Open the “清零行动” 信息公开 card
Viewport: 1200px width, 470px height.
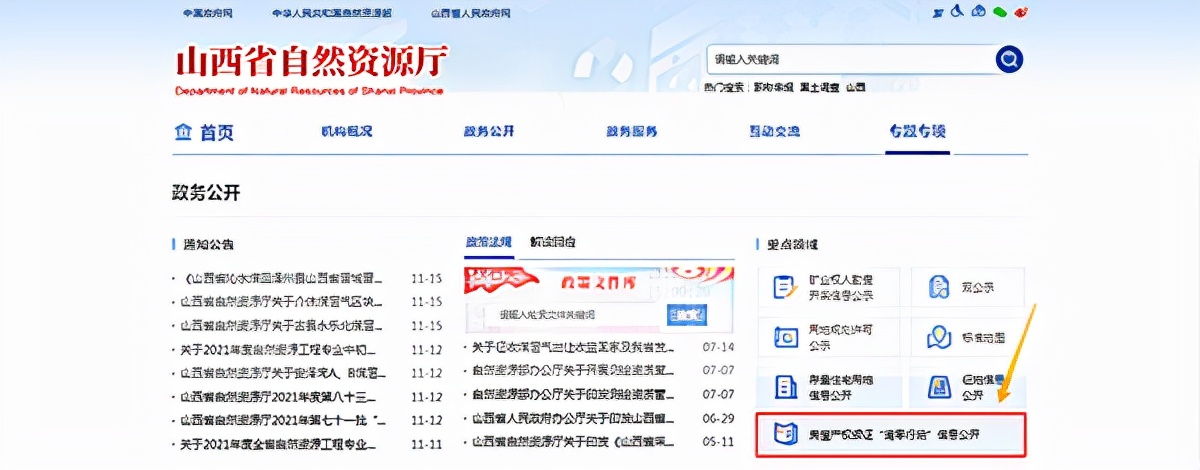(891, 434)
